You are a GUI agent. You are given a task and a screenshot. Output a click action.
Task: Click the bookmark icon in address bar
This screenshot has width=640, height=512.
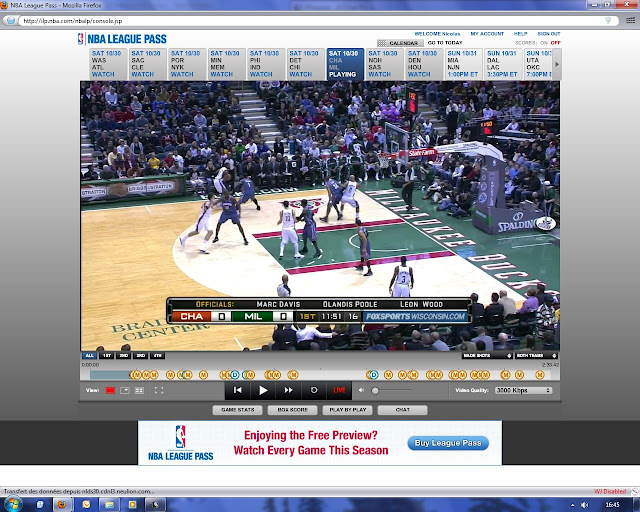pos(608,21)
